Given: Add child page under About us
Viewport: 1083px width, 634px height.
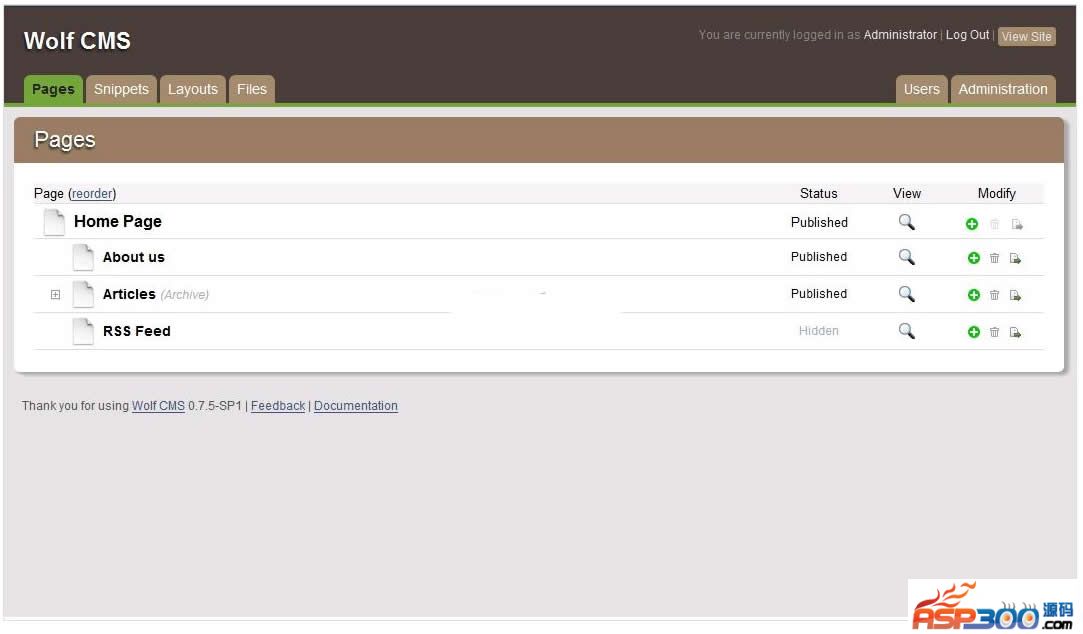Looking at the screenshot, I should pos(974,258).
